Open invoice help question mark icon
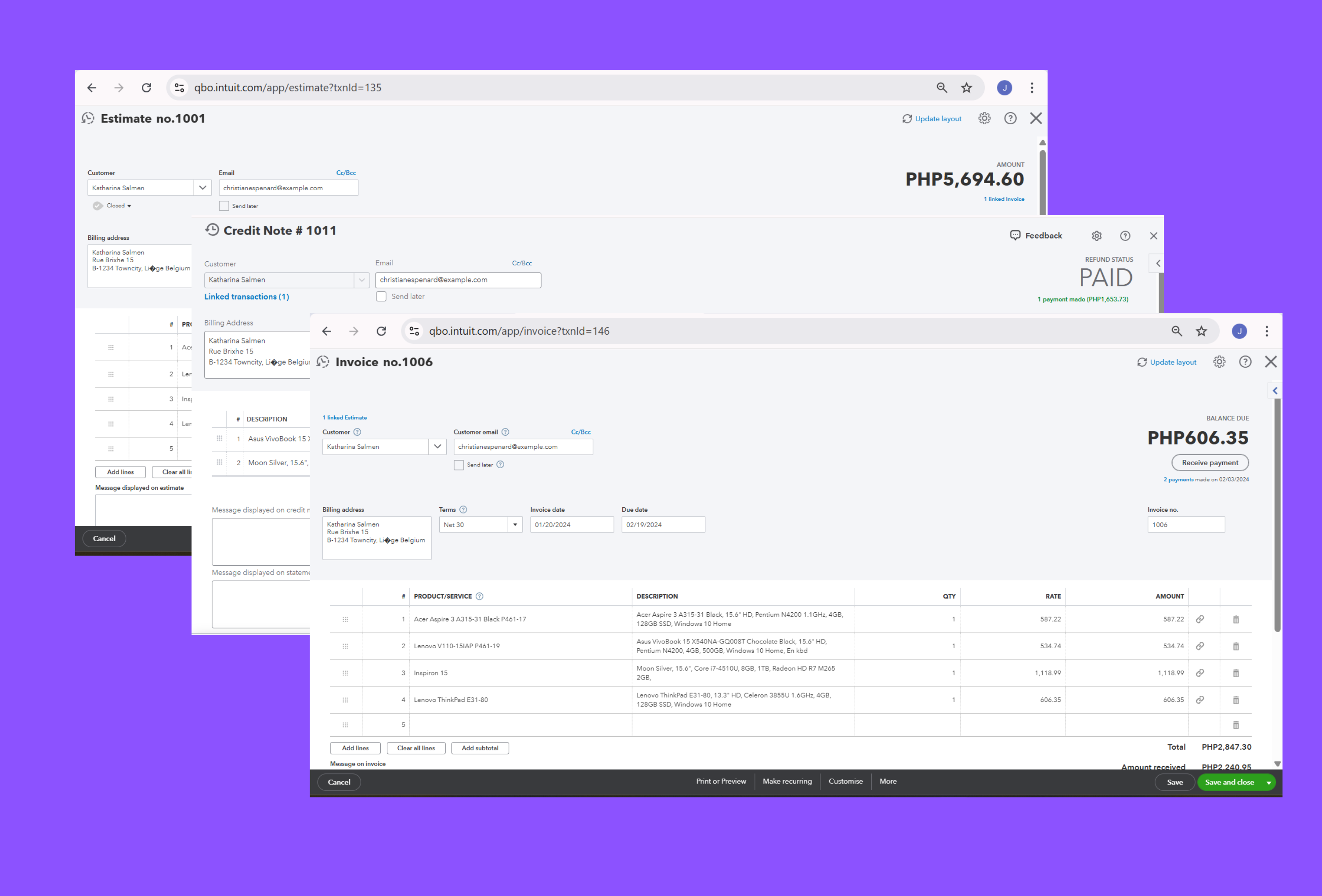The image size is (1322, 896). [1245, 362]
